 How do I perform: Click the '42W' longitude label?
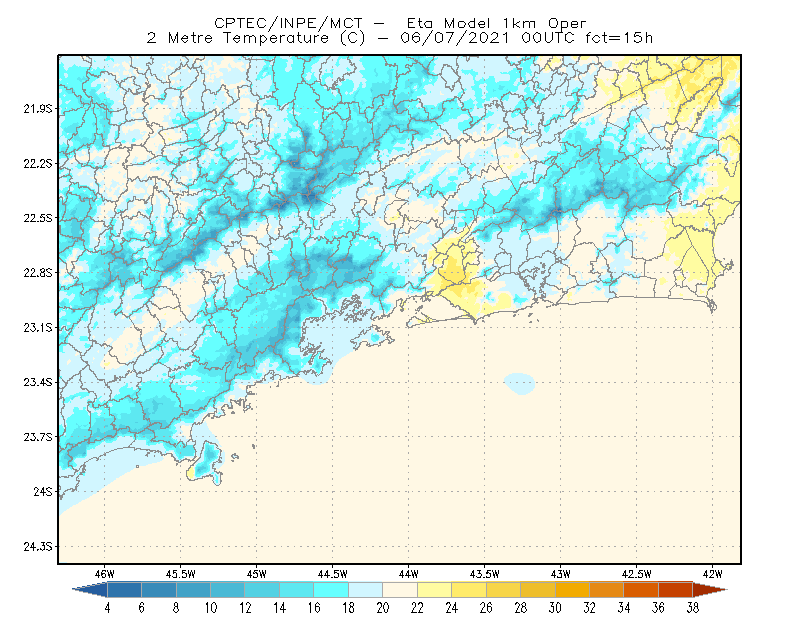[713, 574]
